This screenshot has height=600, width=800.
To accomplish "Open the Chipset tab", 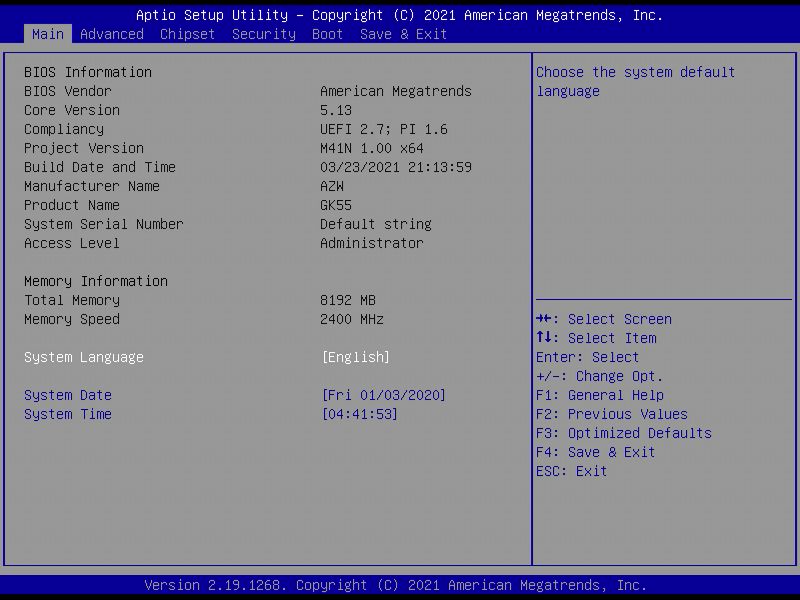I will click(x=187, y=34).
